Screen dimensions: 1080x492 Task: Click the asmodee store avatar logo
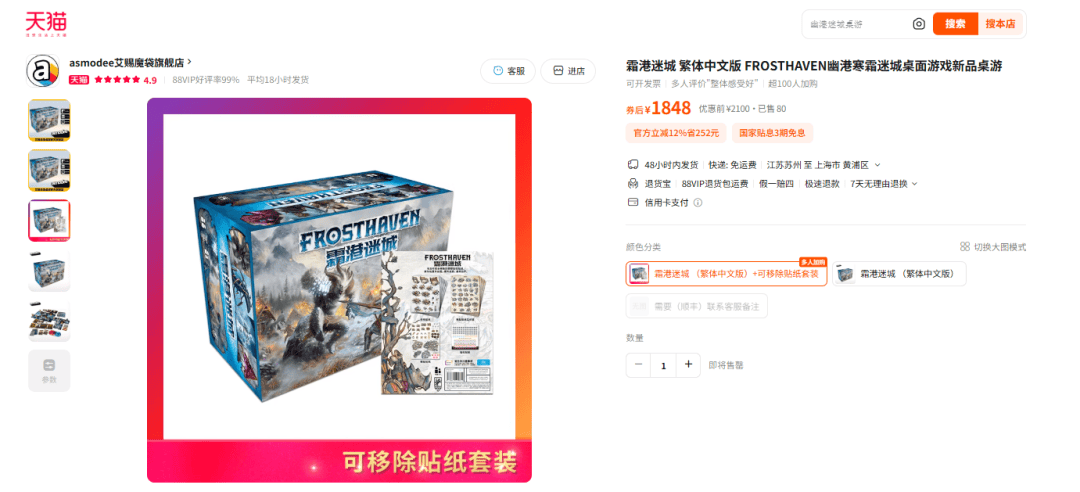pos(43,71)
